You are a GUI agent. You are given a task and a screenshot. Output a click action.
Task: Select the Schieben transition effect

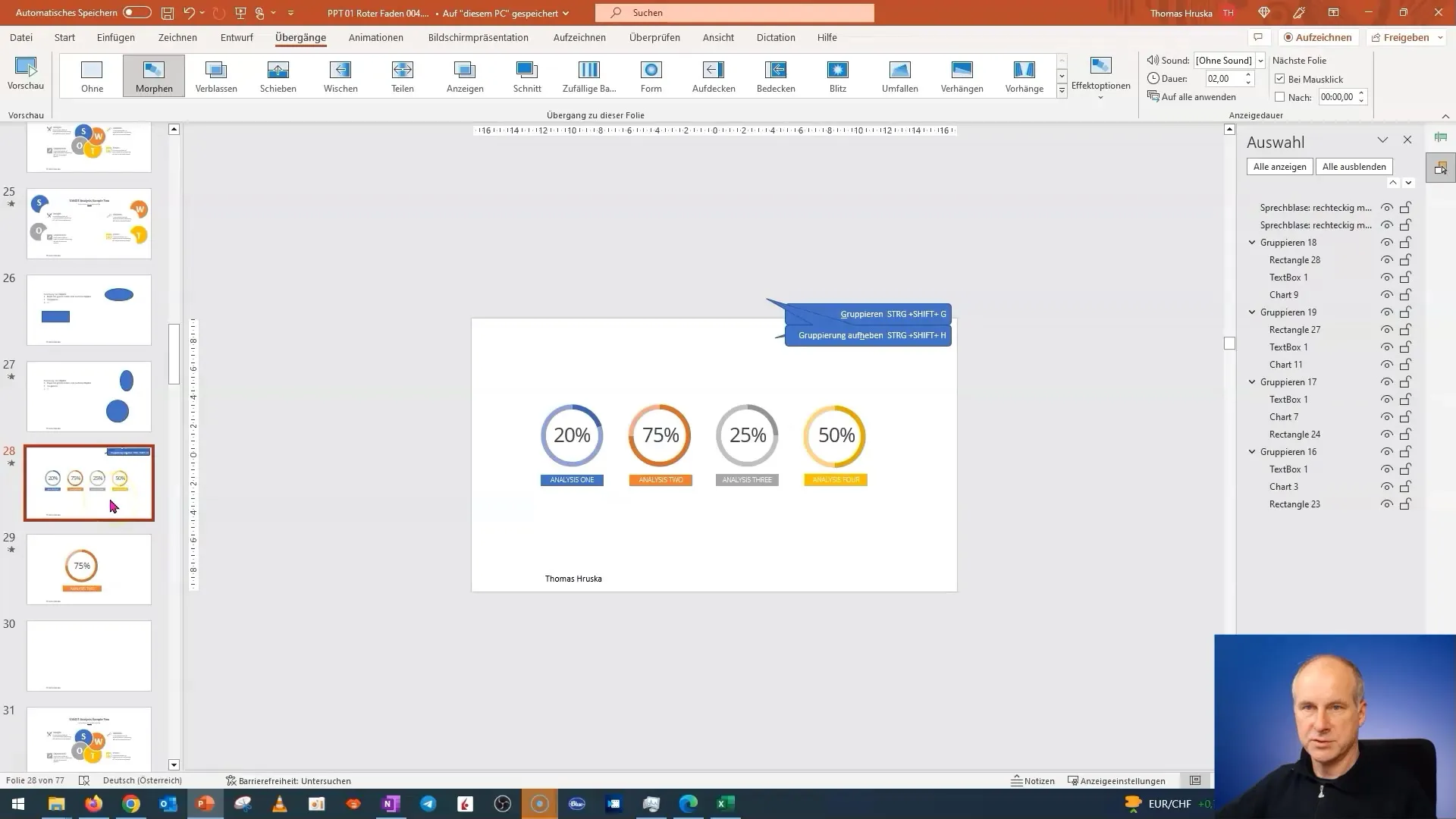(x=278, y=75)
